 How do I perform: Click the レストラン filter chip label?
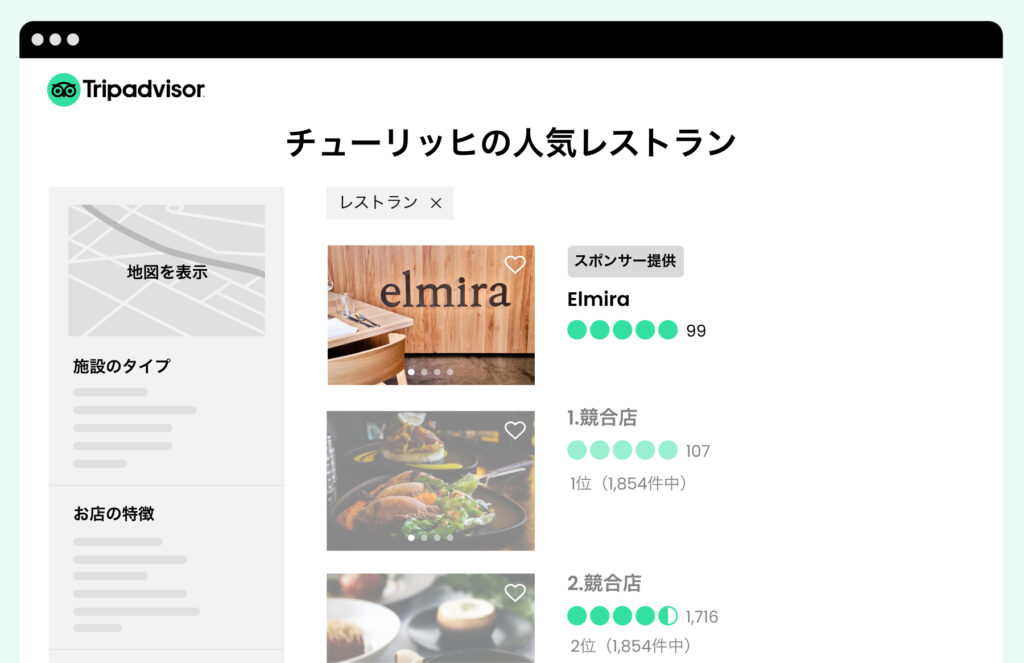pos(379,202)
